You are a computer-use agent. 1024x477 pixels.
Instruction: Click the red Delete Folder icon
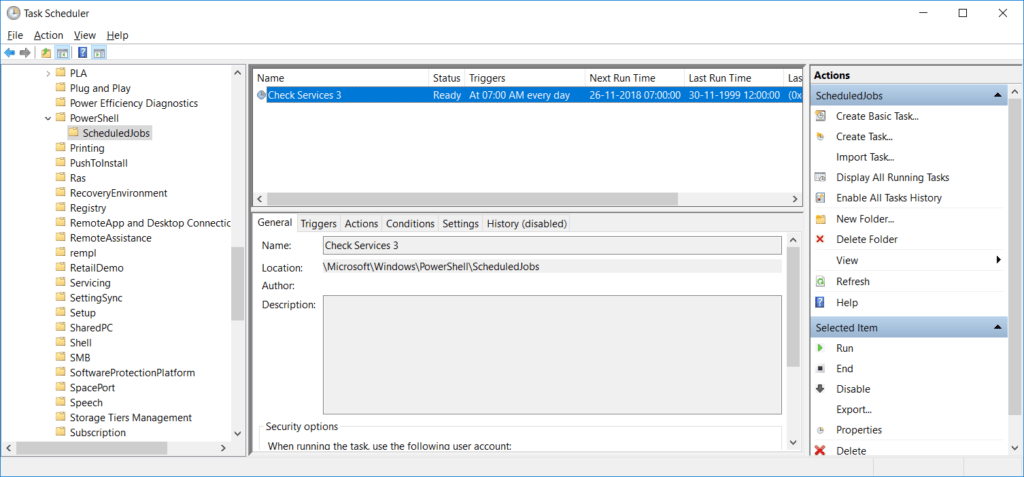(x=821, y=239)
